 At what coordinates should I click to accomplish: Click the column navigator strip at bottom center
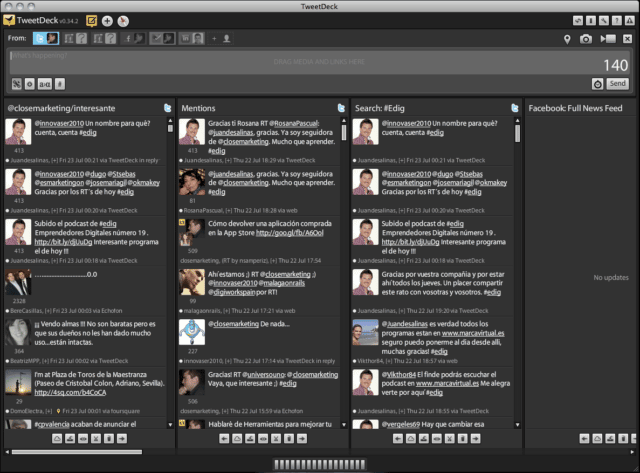pos(319,464)
